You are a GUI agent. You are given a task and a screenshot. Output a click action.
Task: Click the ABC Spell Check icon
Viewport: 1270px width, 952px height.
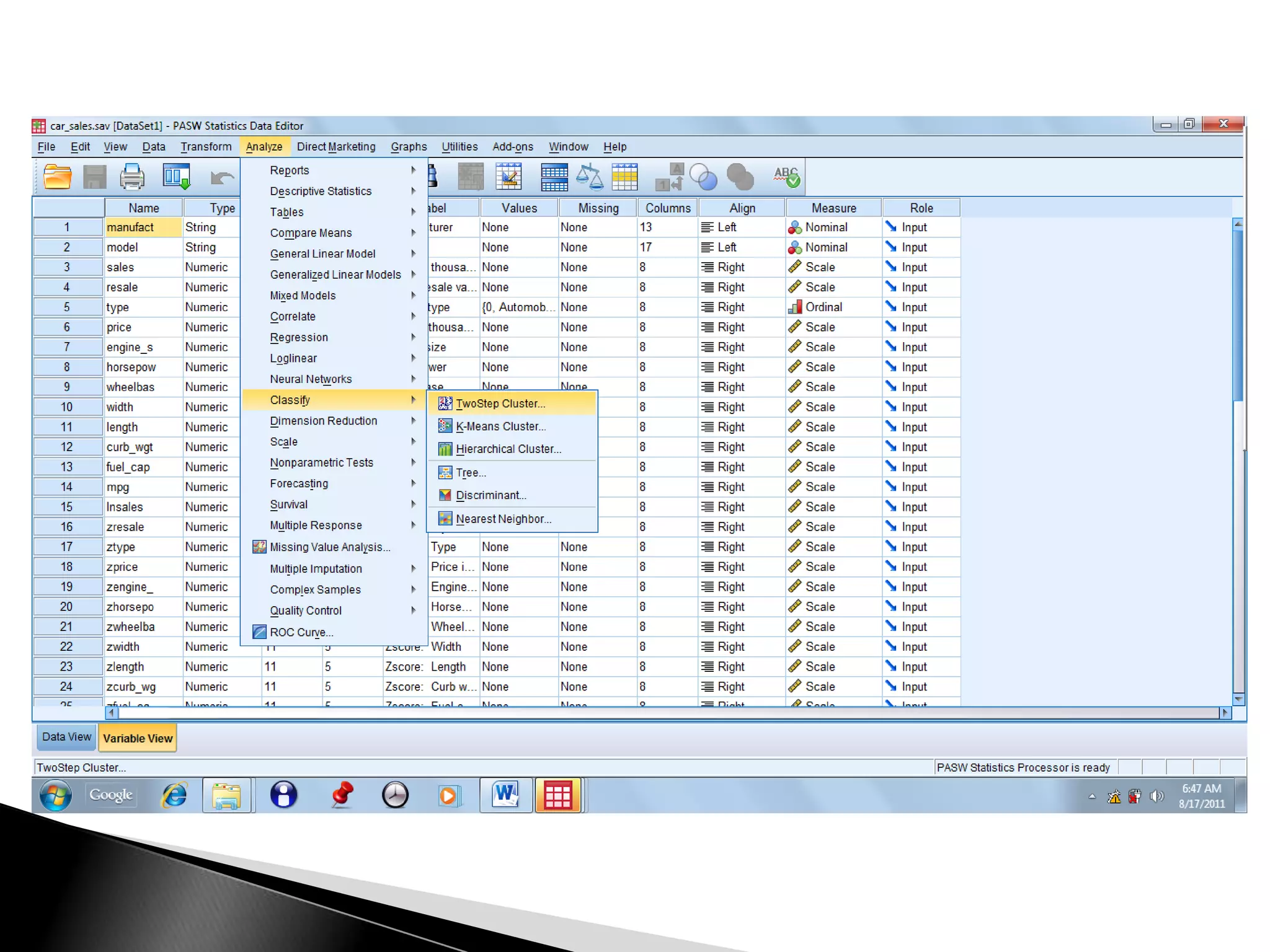pos(786,177)
